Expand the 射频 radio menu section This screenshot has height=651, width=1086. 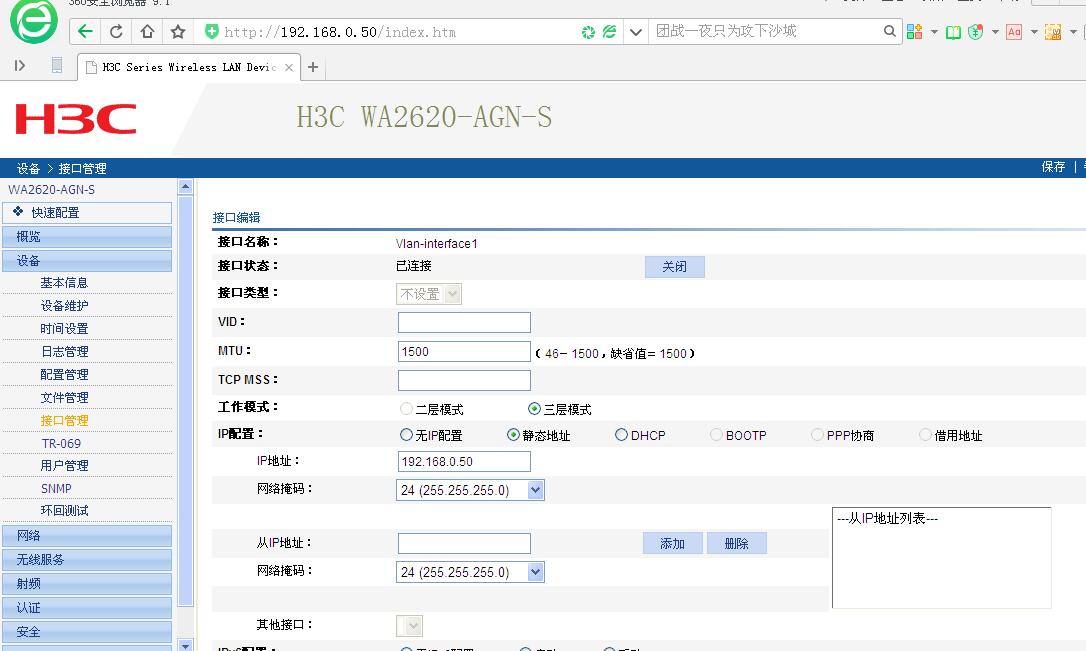pyautogui.click(x=87, y=584)
